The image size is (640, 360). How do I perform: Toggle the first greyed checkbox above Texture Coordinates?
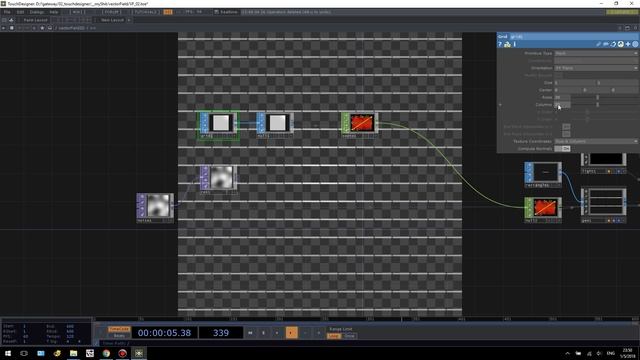(566, 127)
